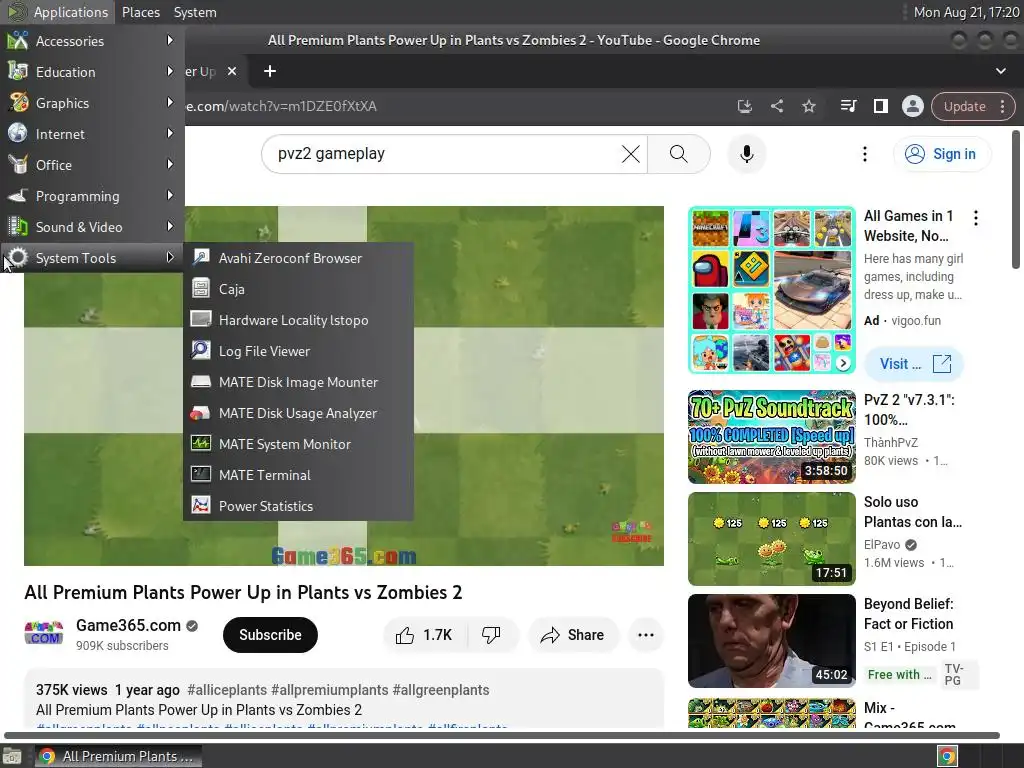
Task: Click the Share button under video
Action: tap(572, 635)
